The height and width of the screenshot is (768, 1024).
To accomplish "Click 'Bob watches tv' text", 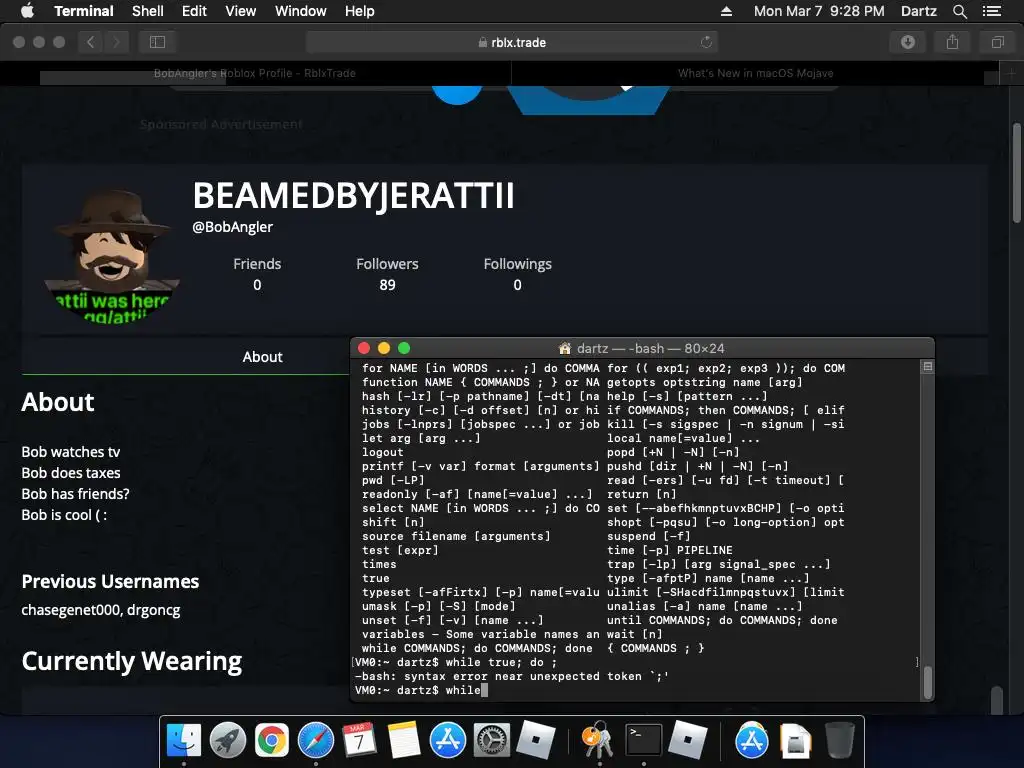I will click(71, 452).
